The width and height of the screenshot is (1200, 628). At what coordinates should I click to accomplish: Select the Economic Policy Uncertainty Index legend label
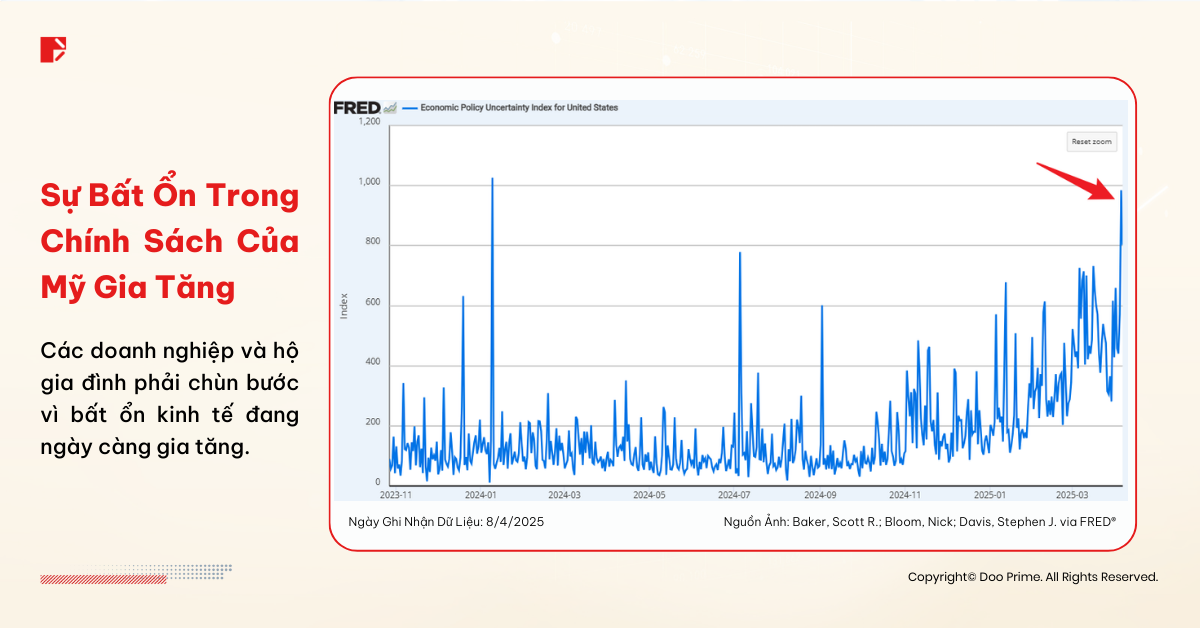518,108
